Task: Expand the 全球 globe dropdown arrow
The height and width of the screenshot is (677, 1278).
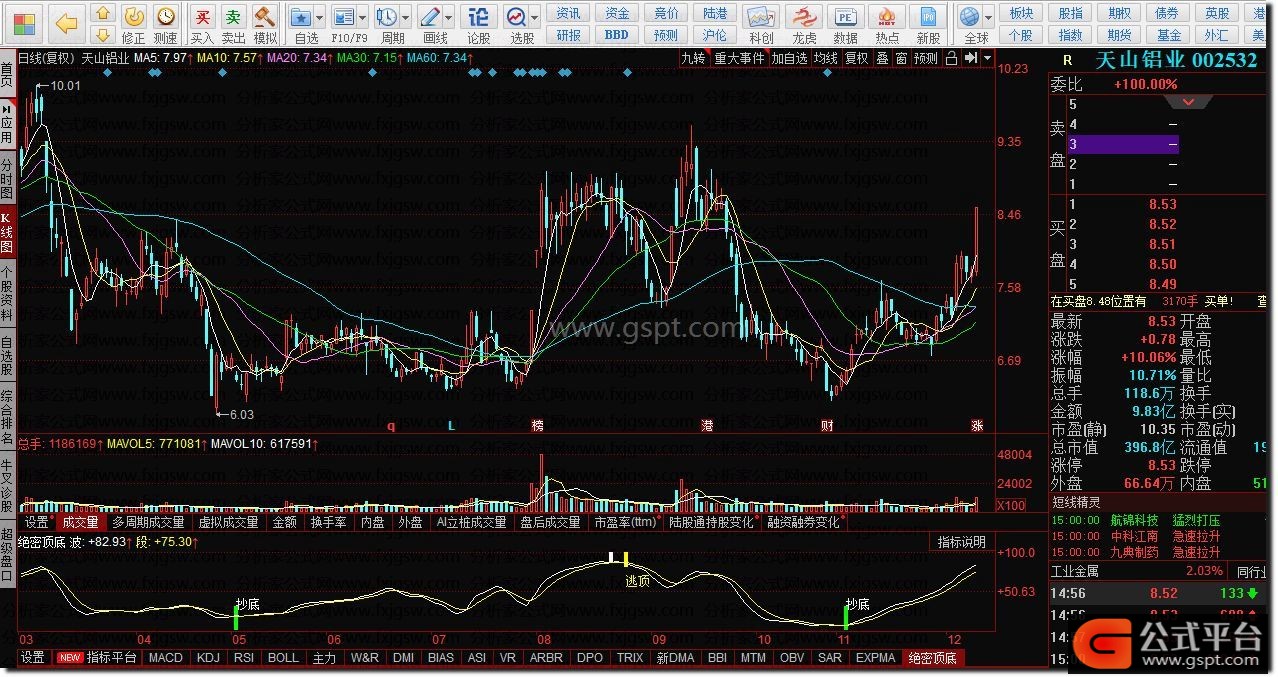Action: 988,18
